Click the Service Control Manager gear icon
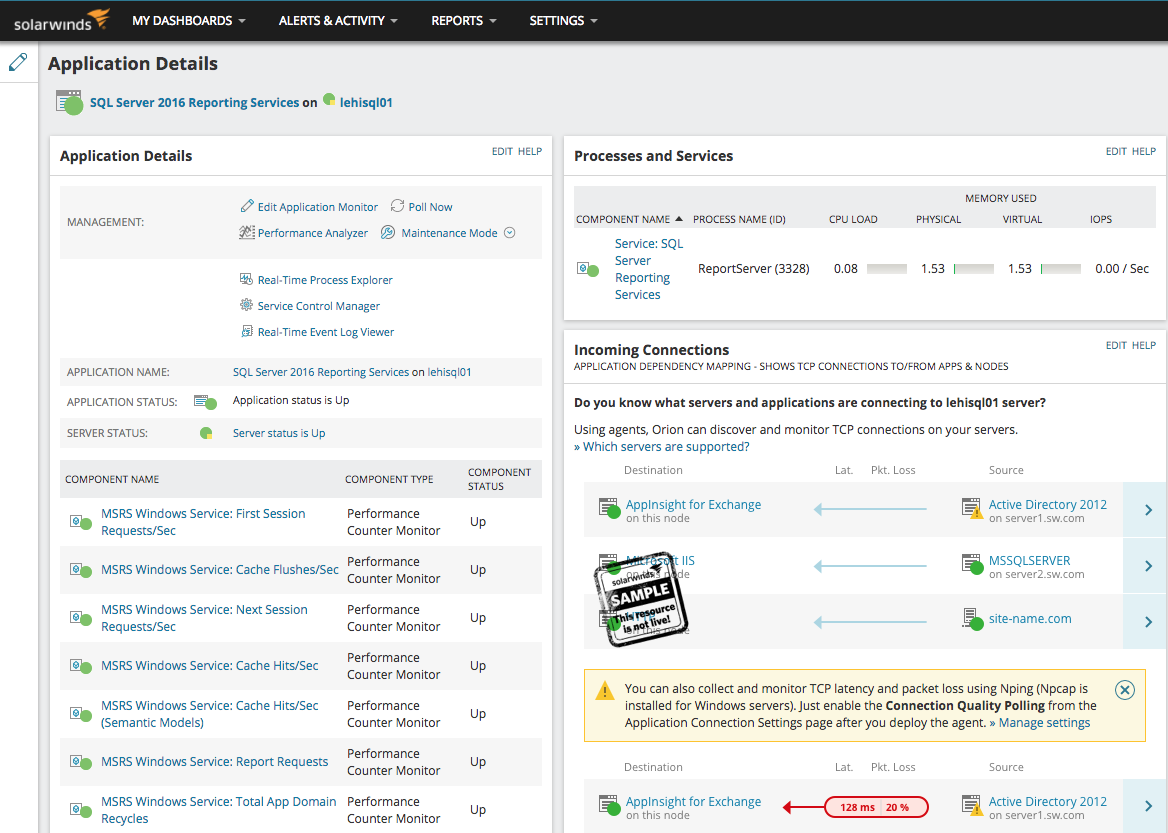1168x833 pixels. (x=247, y=305)
